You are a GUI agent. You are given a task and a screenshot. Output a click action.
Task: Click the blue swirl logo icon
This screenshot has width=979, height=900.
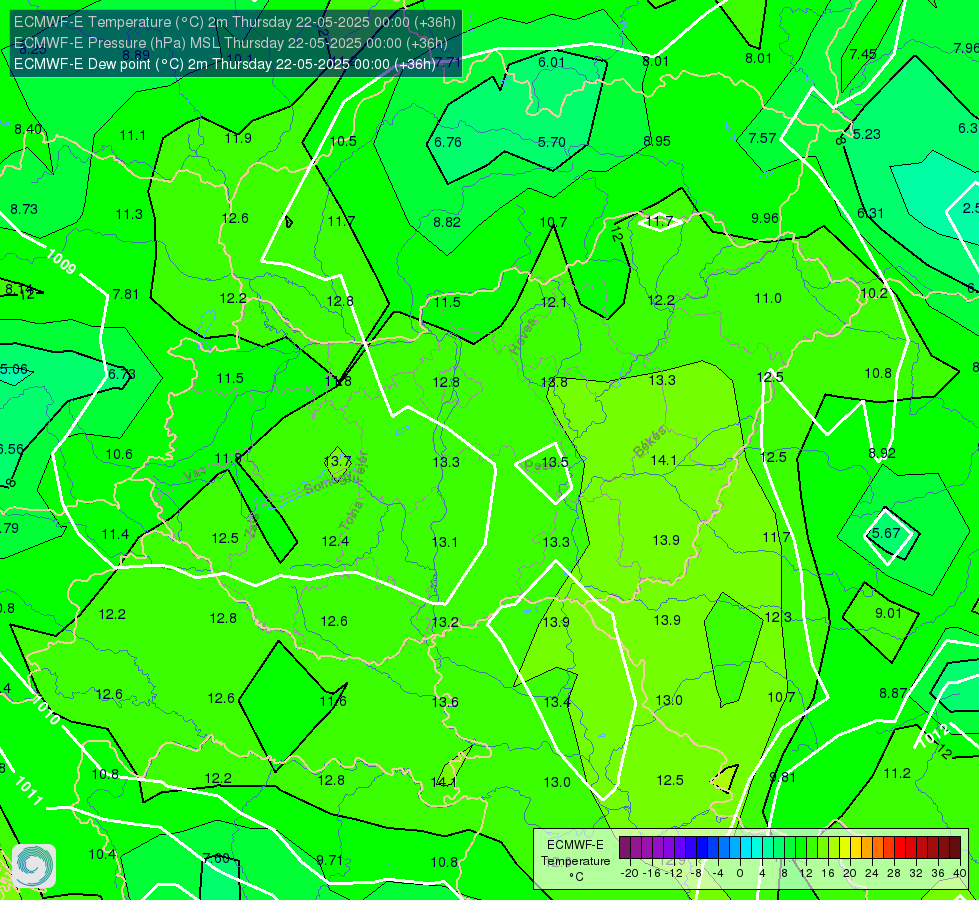pyautogui.click(x=34, y=866)
